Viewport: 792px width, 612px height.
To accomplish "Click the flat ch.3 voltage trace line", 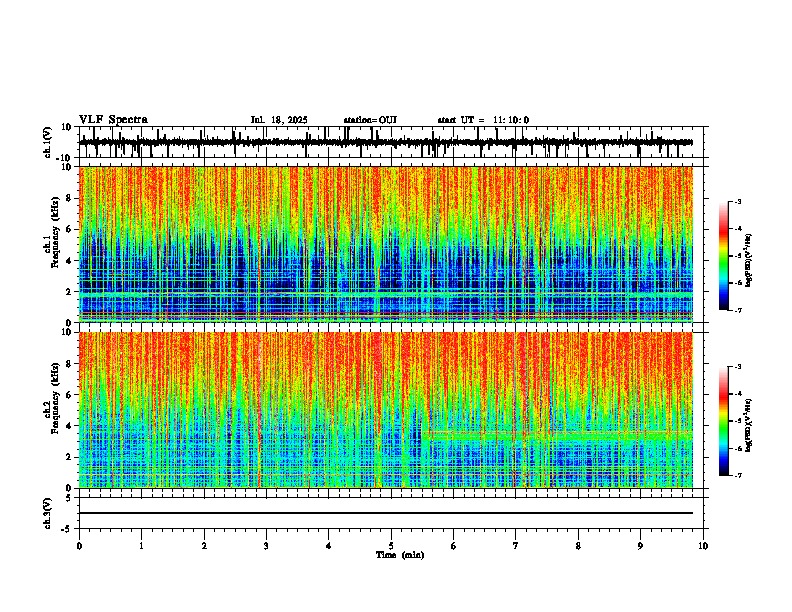I will tap(386, 513).
